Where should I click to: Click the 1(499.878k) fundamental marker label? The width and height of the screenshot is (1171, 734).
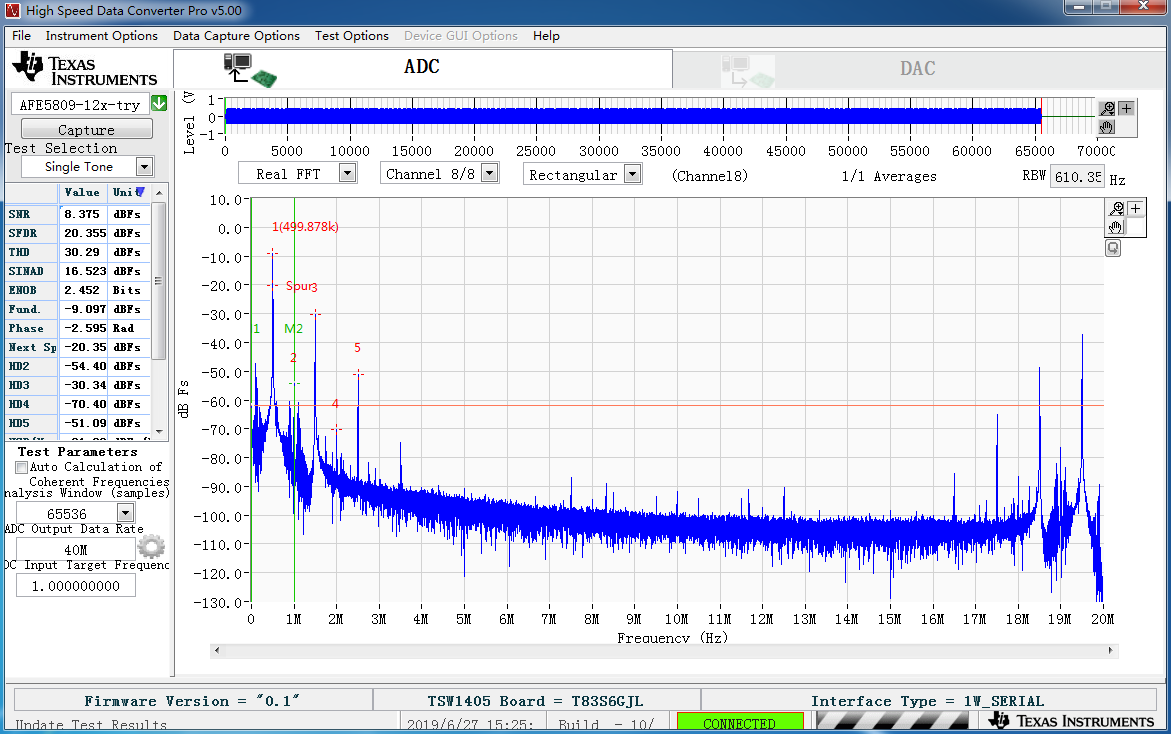[305, 227]
